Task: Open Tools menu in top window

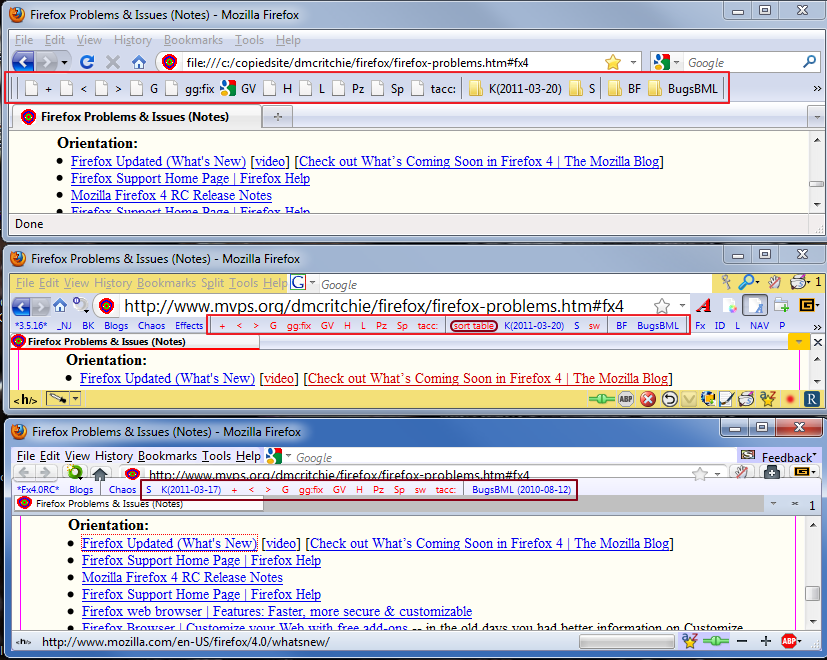Action: pyautogui.click(x=249, y=40)
